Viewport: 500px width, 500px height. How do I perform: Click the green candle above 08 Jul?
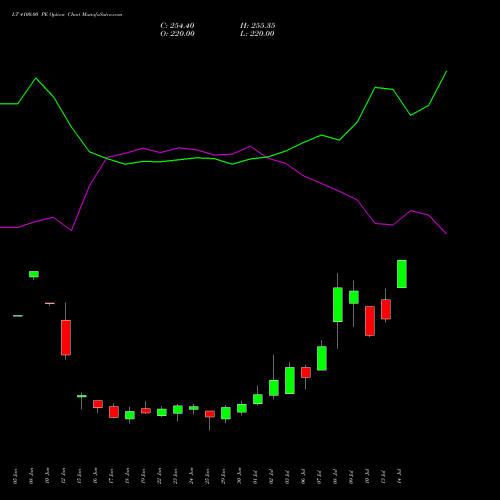[338, 304]
